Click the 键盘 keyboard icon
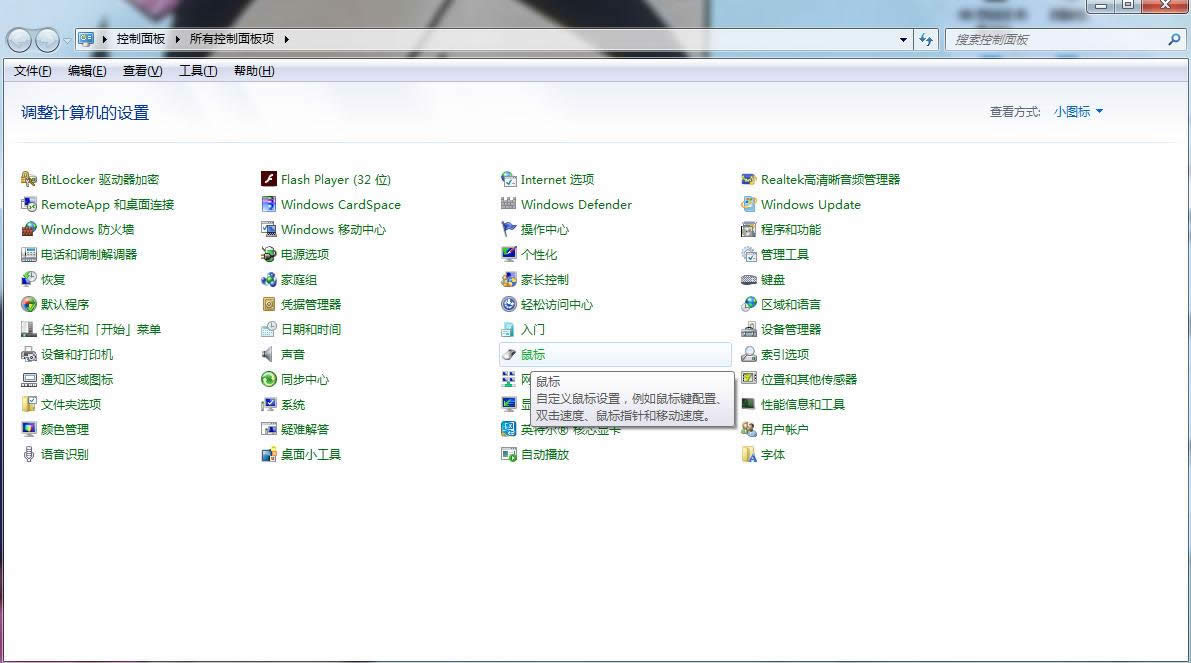 coord(749,280)
